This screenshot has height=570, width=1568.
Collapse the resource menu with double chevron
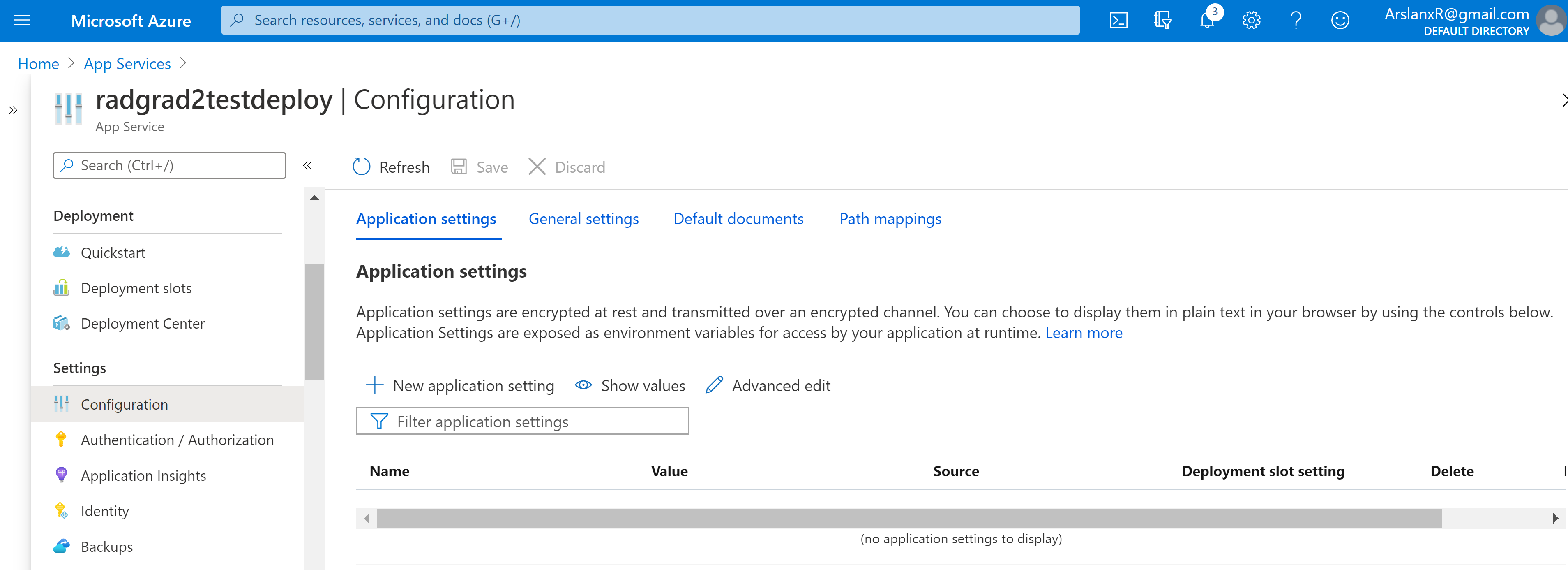tap(307, 165)
